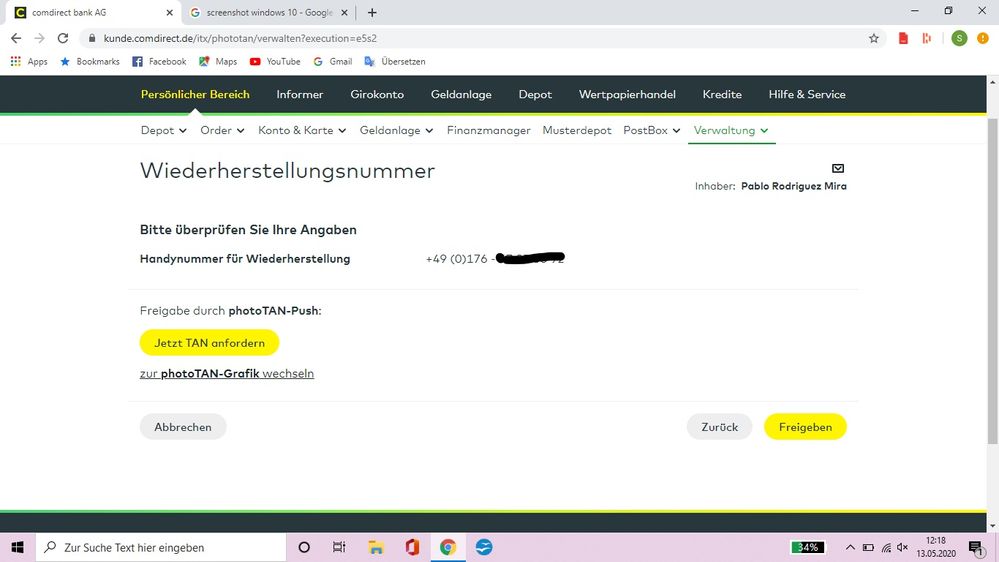The image size is (999, 562).
Task: Open the Übersetzen bookmark
Action: pos(395,61)
